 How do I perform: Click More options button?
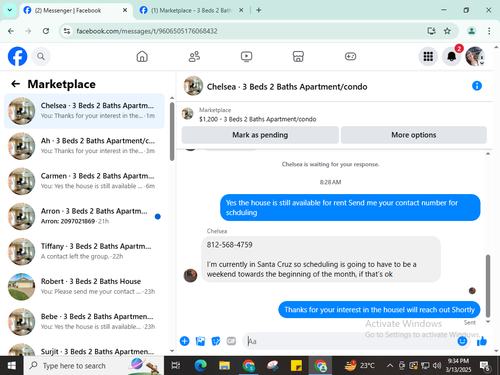coord(414,135)
